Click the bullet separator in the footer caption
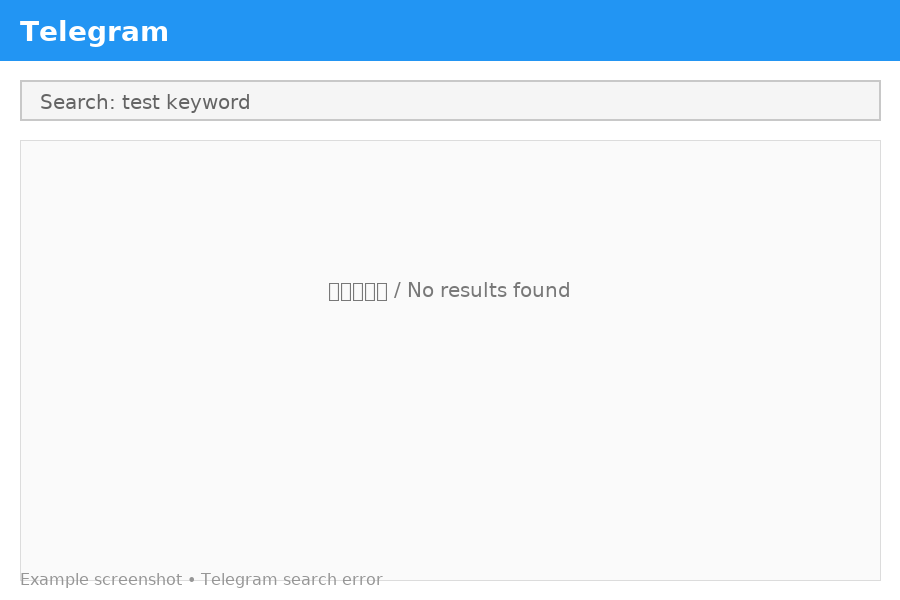This screenshot has width=900, height=600. click(191, 580)
